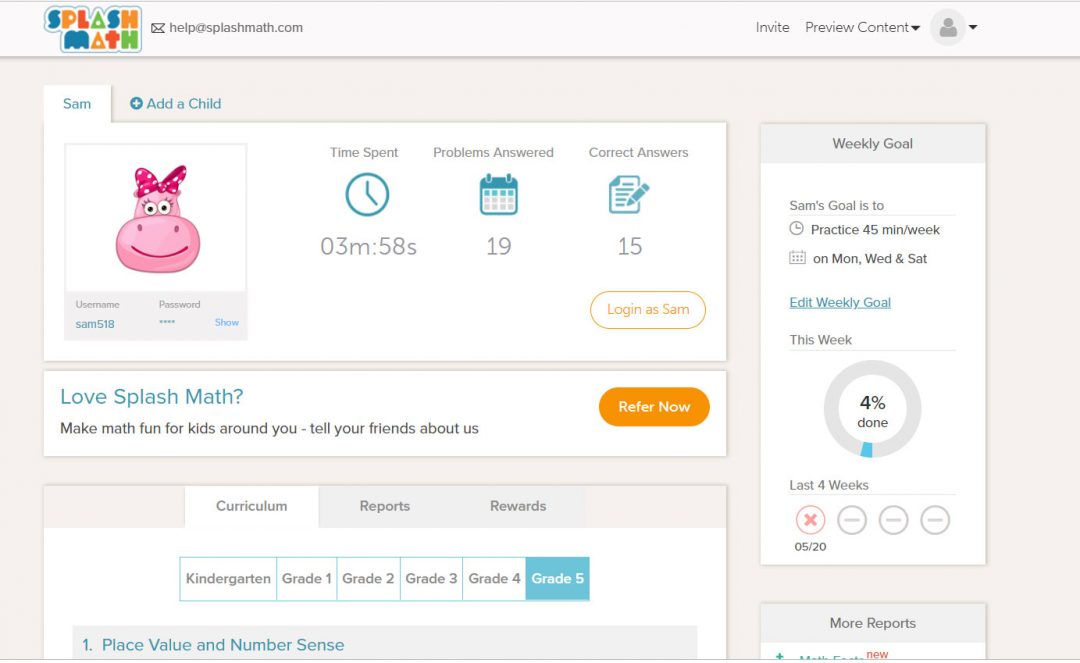Click the pink hippo avatar picture
Viewport: 1080px width, 663px height.
coord(157,220)
